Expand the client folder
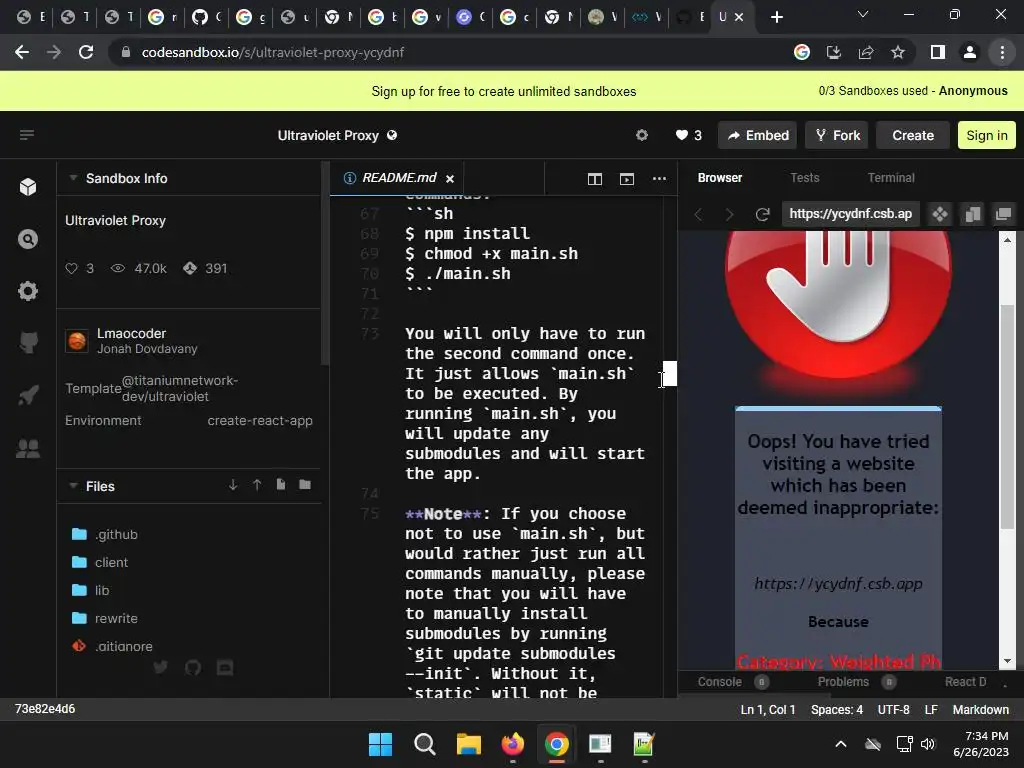1024x768 pixels. (x=99, y=562)
